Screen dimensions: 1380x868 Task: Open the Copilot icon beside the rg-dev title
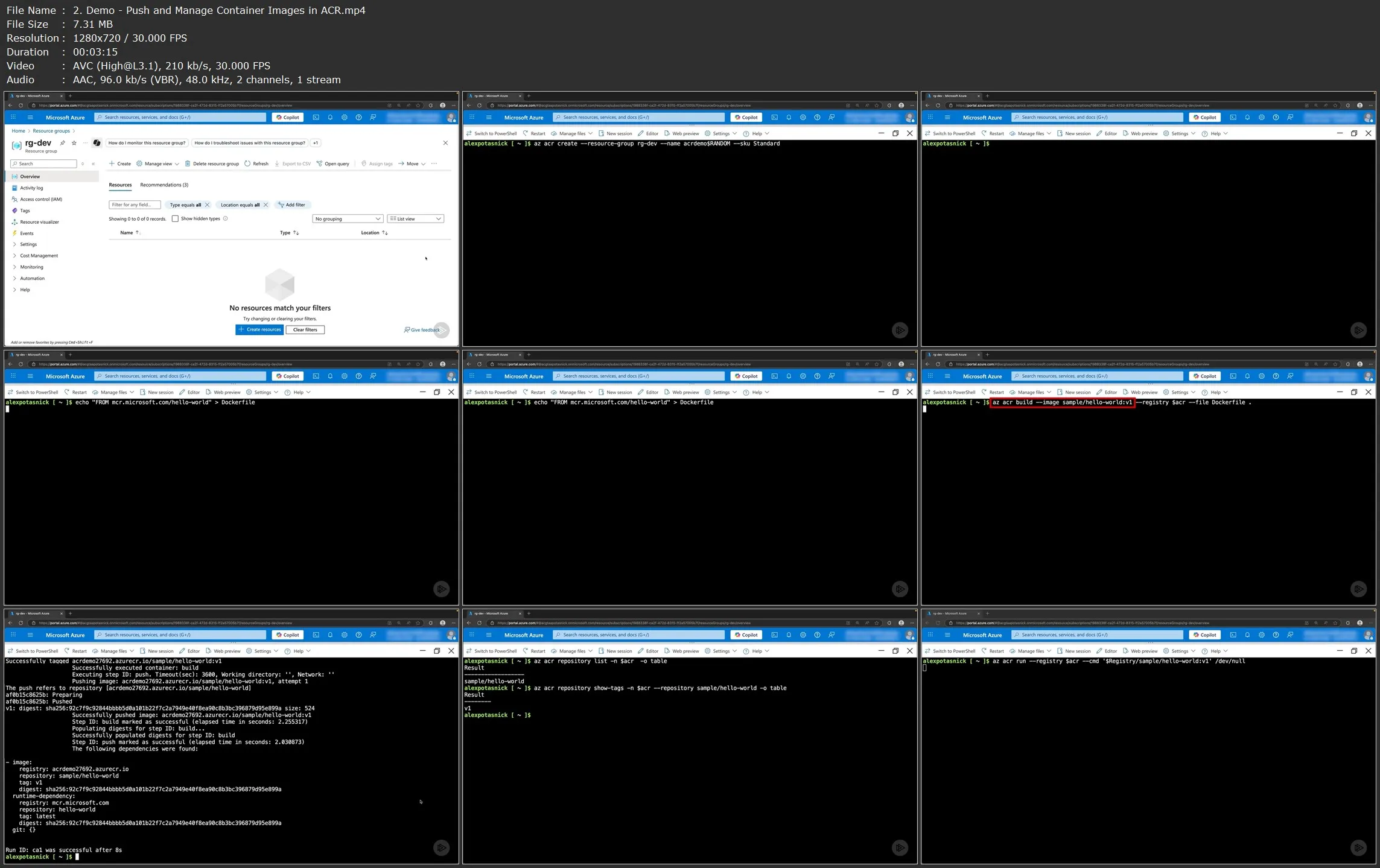coord(97,143)
